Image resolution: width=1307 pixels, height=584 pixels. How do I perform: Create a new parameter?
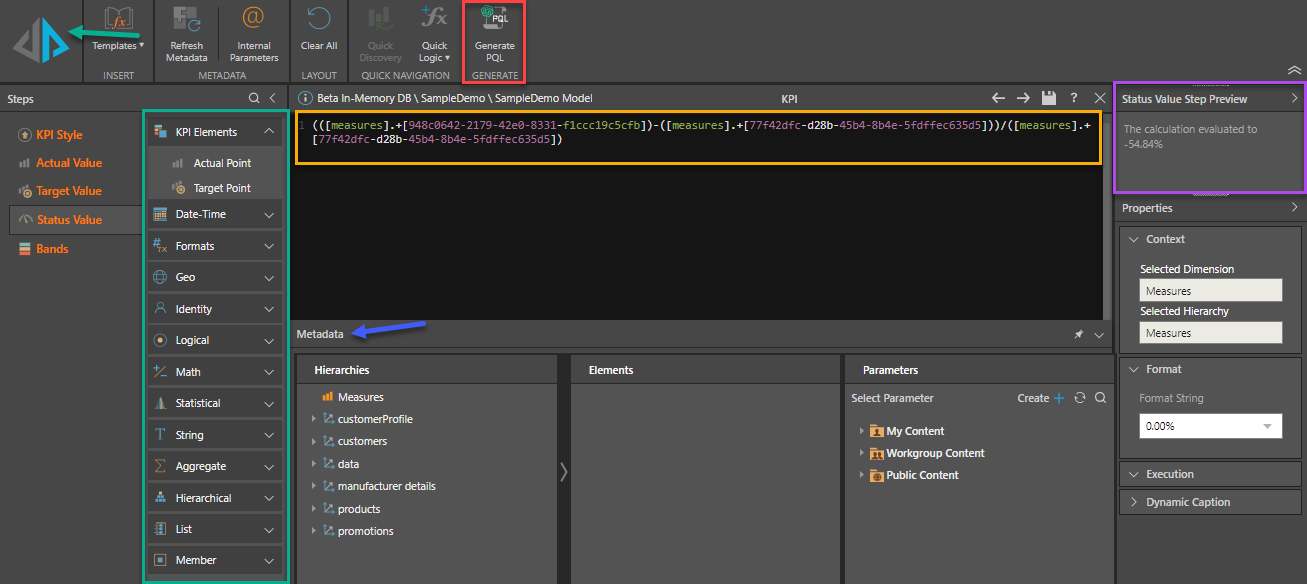click(x=1041, y=398)
